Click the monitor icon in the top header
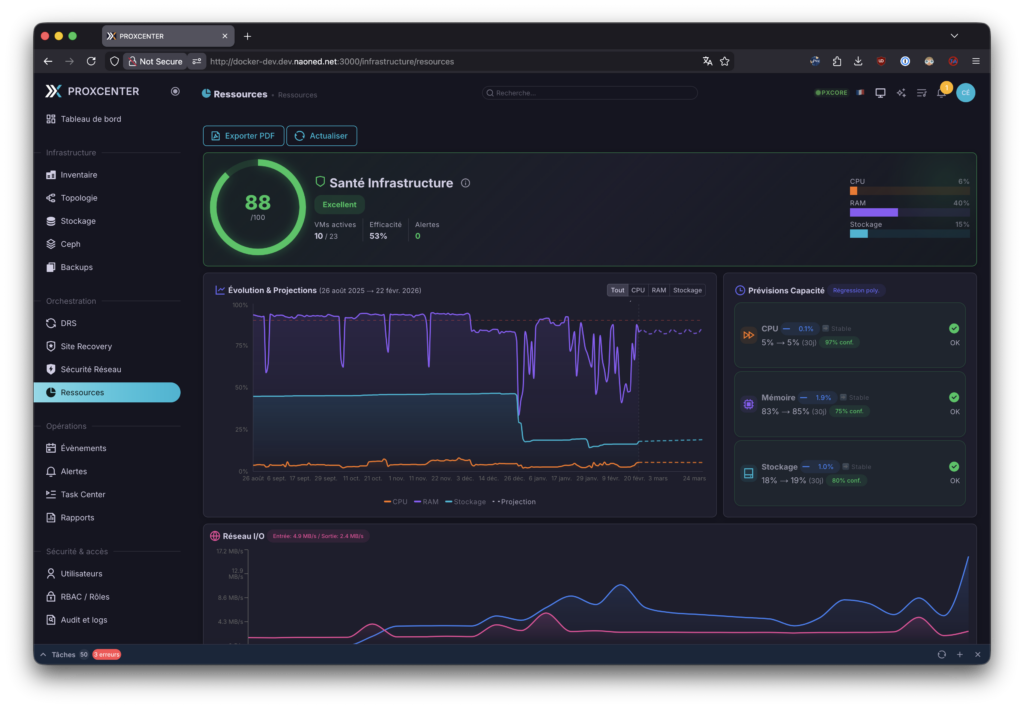The height and width of the screenshot is (709, 1024). (880, 93)
